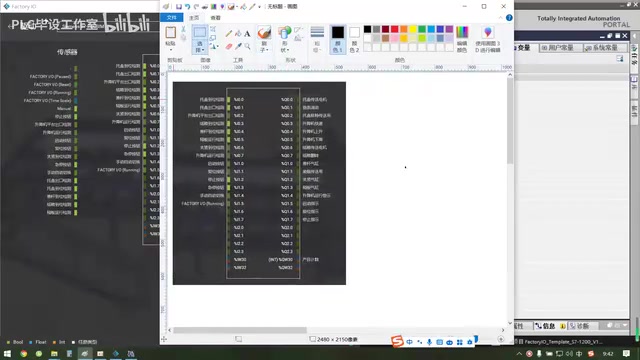Click the Windows Start button
The width and height of the screenshot is (640, 360).
tap(7, 353)
